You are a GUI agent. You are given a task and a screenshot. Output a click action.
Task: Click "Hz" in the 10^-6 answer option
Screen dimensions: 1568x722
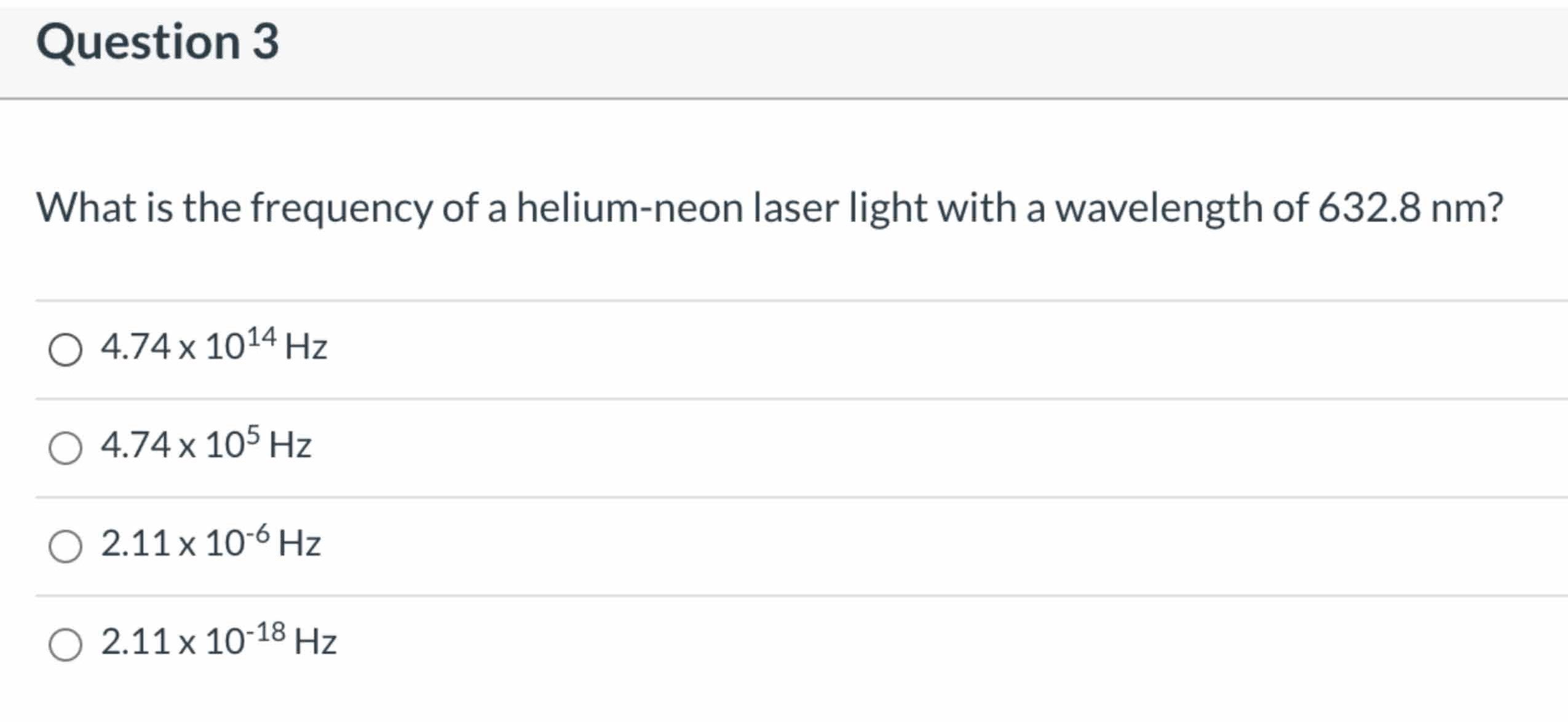tap(299, 544)
